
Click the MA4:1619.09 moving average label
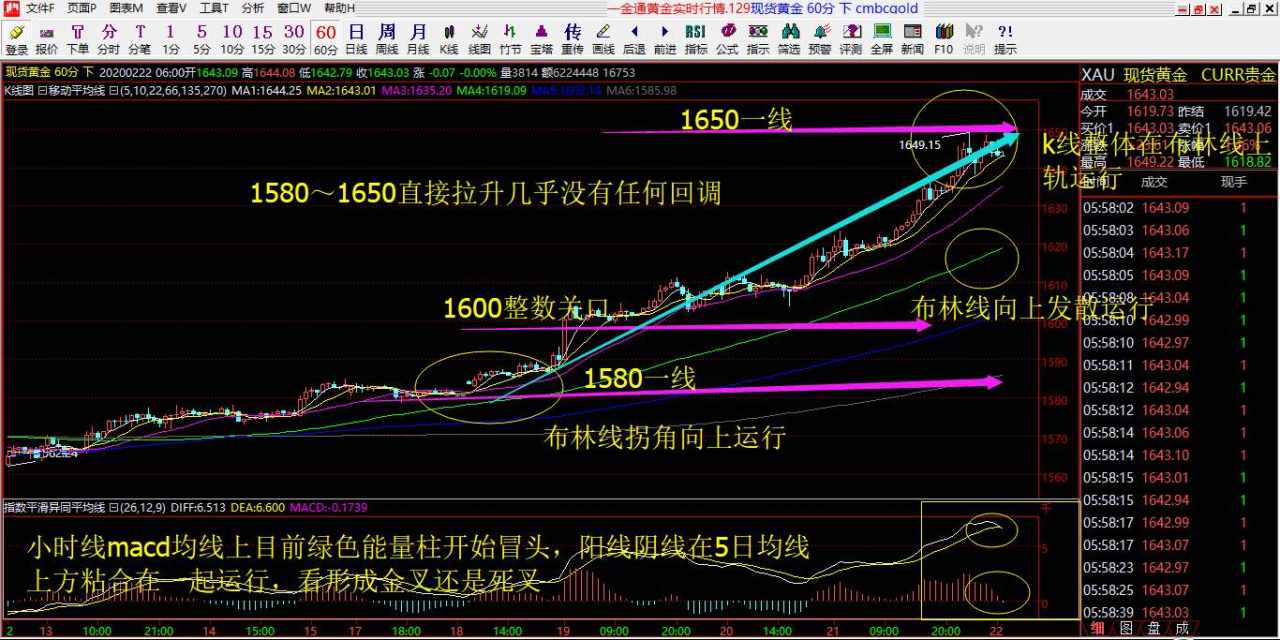point(491,90)
